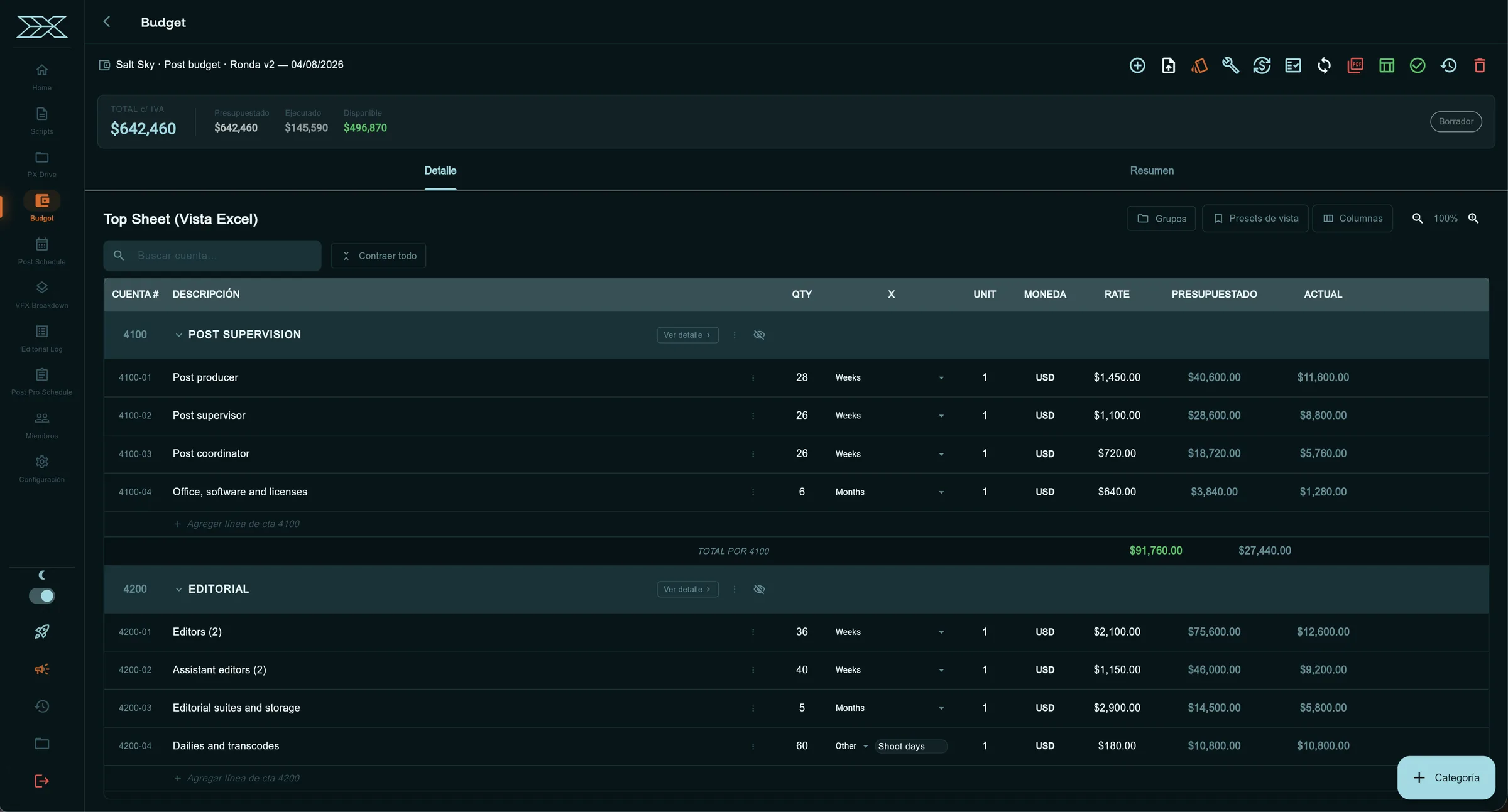Viewport: 1508px width, 812px height.
Task: Open the Other unit dropdown for Dailies row
Action: click(851, 746)
